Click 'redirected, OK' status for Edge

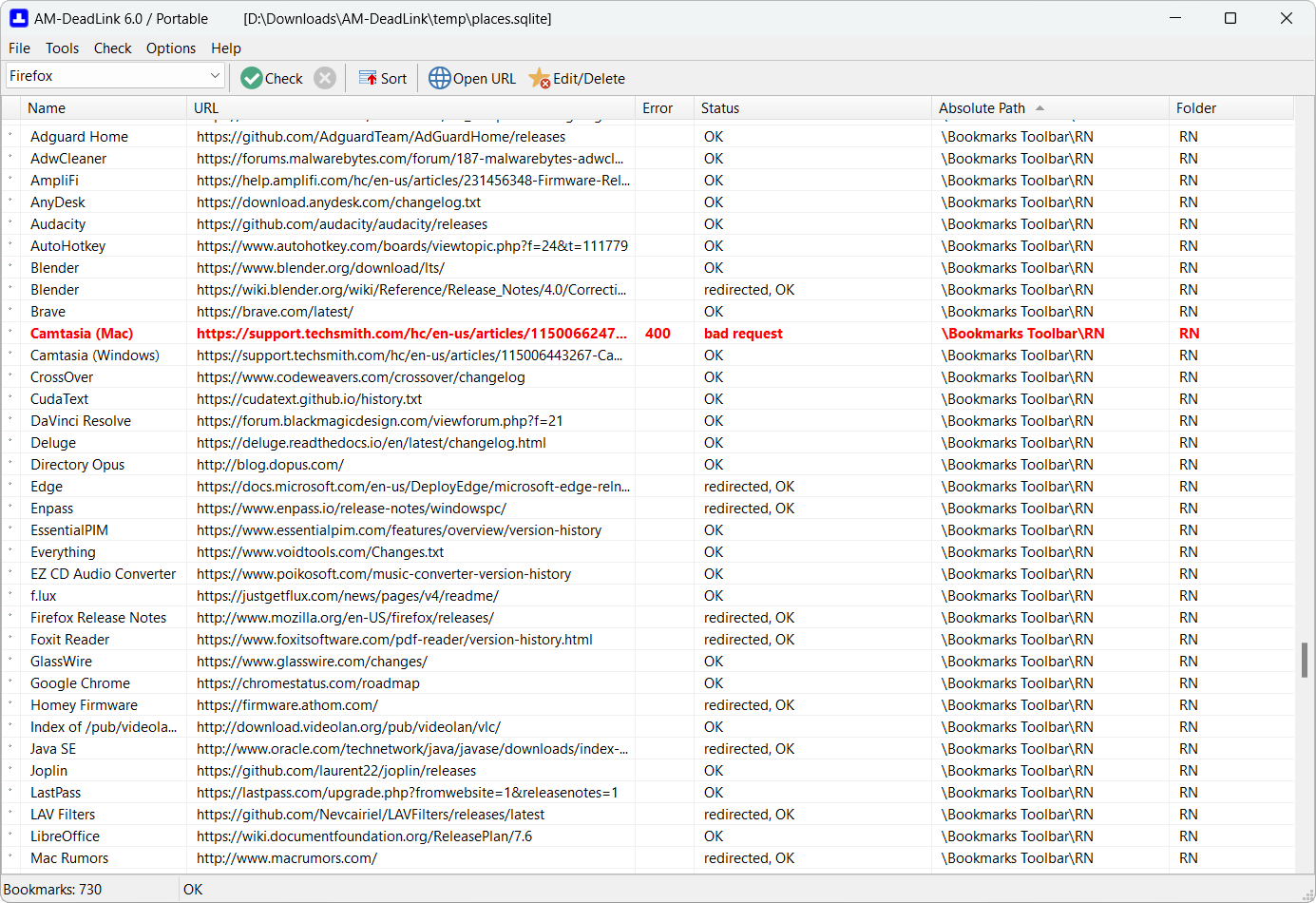tap(749, 487)
